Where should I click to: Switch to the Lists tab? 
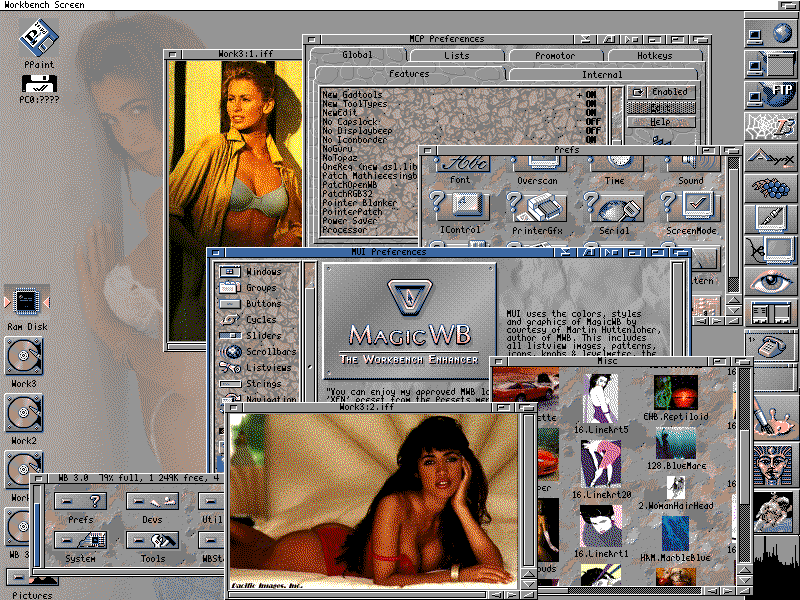[457, 55]
